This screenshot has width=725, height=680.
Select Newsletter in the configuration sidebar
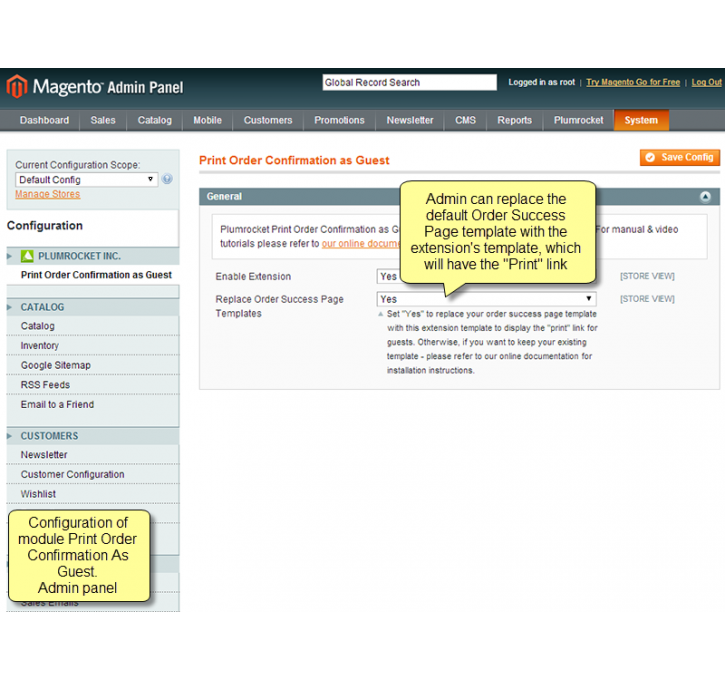tap(44, 455)
